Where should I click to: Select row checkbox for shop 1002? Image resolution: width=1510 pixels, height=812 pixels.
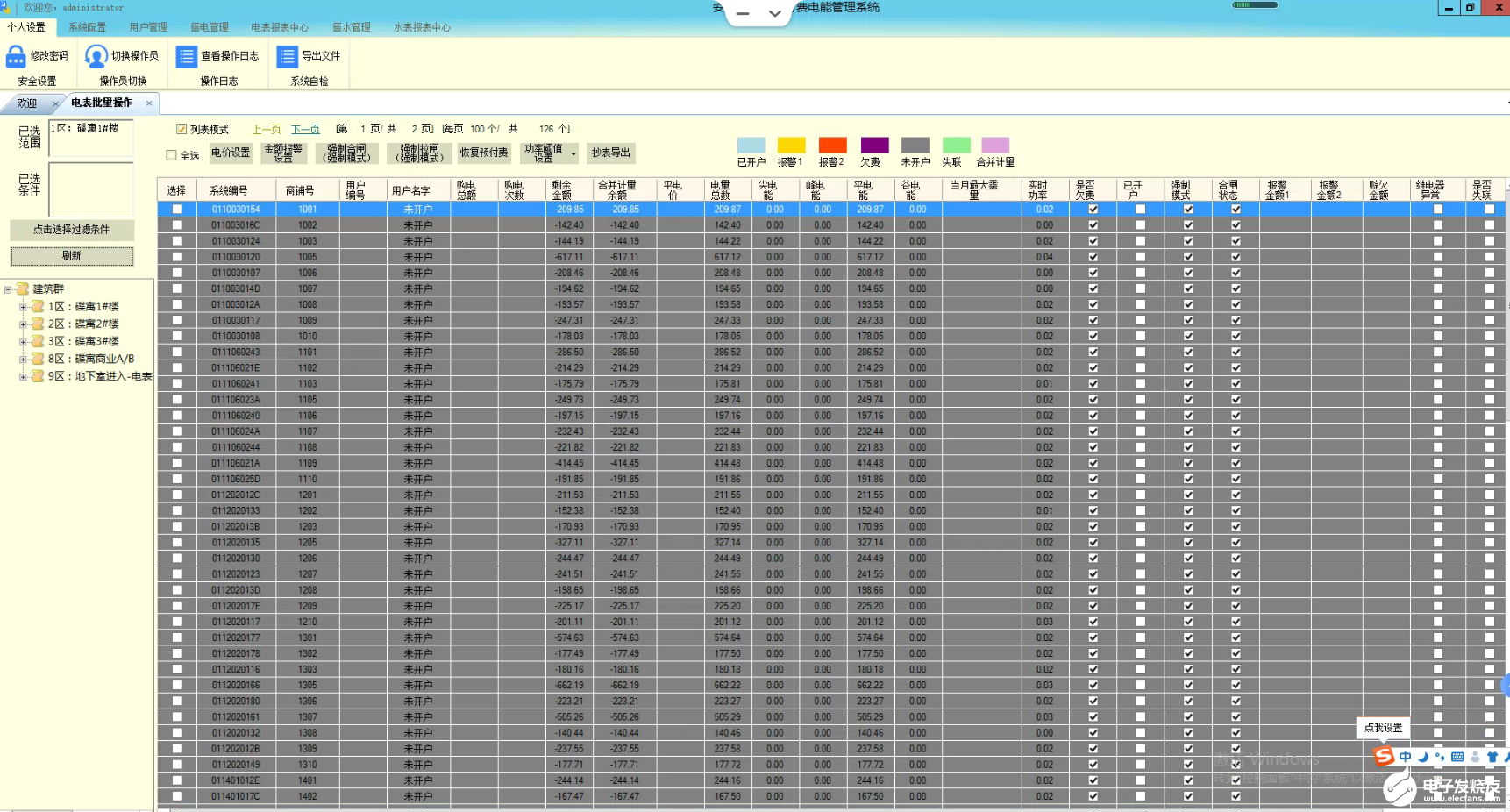pyautogui.click(x=177, y=225)
